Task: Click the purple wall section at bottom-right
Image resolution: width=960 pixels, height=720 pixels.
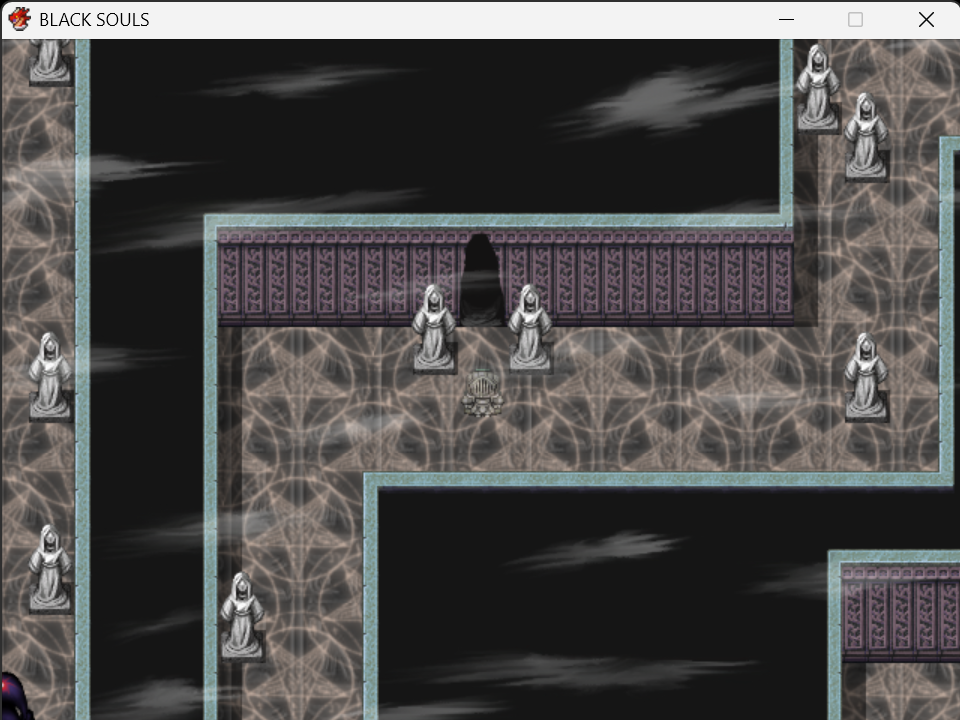Action: (x=901, y=613)
